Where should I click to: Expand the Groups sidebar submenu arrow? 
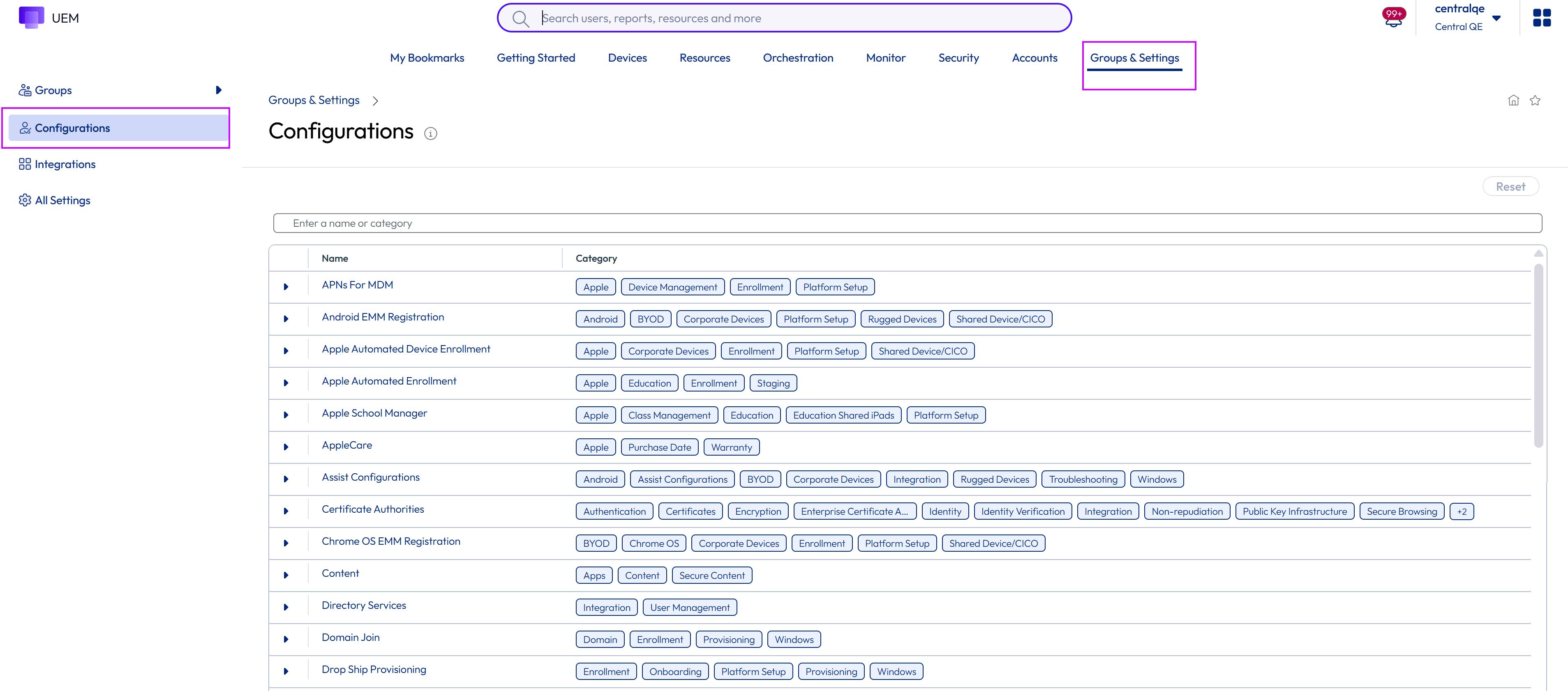tap(219, 90)
